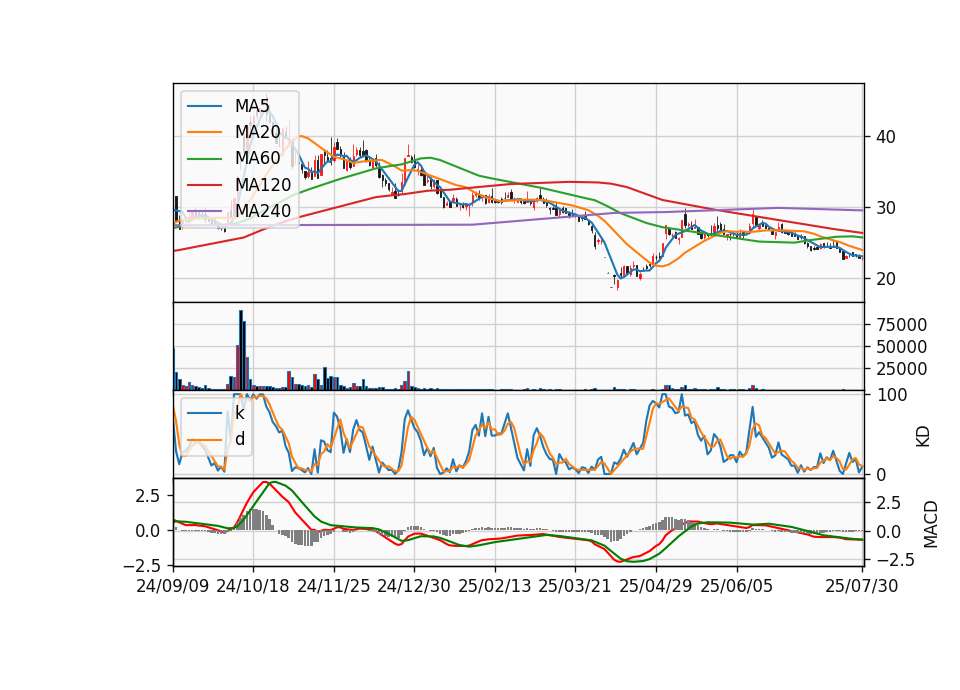Click the price axis value 20

[886, 279]
